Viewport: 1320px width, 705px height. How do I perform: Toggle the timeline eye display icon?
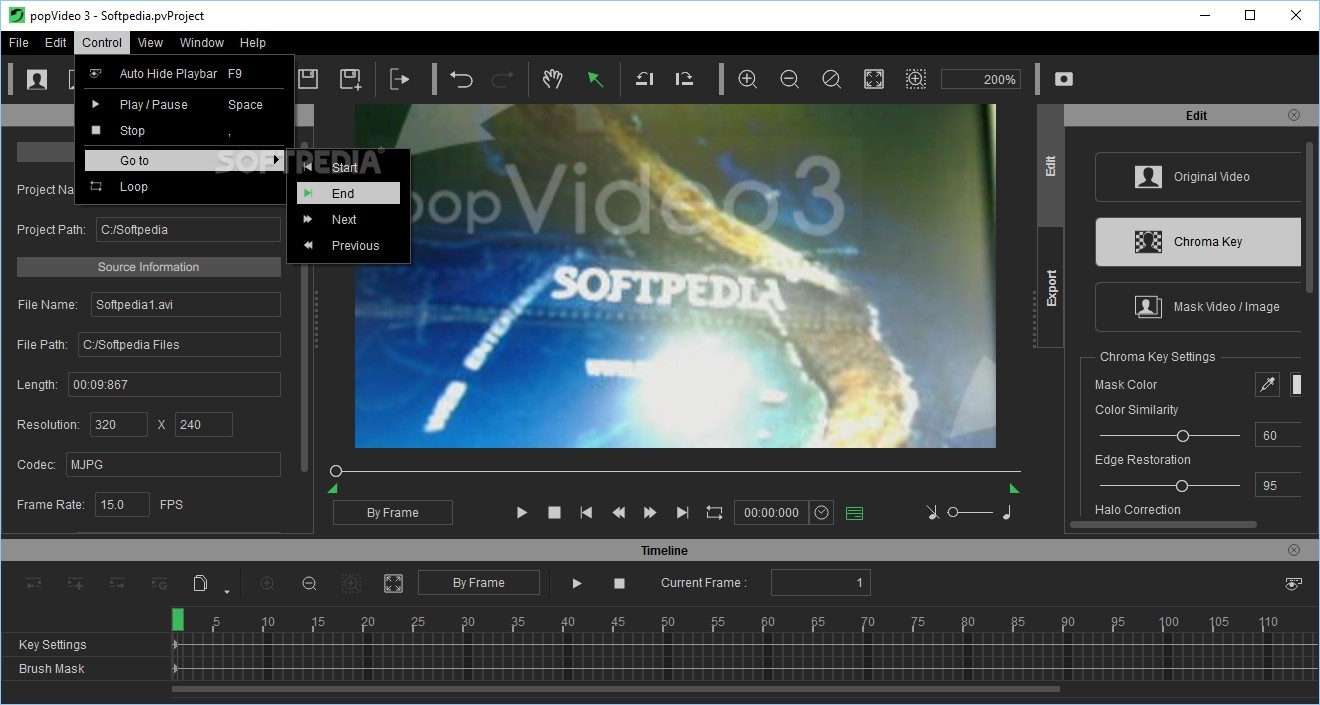(x=1294, y=584)
